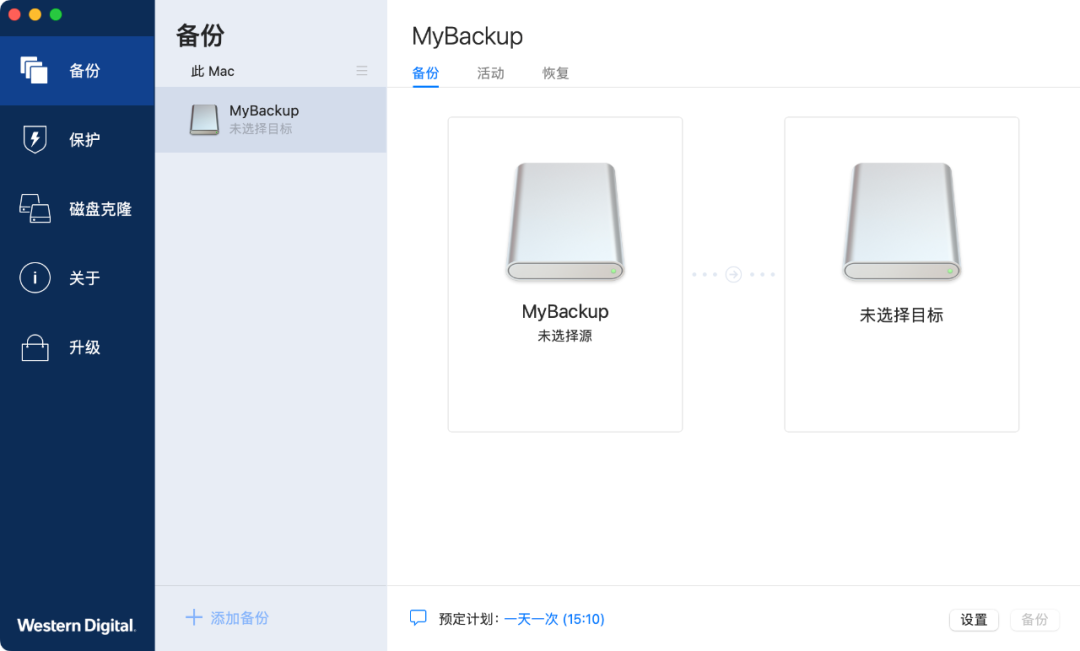Click the yellow minimize window button

tap(35, 14)
